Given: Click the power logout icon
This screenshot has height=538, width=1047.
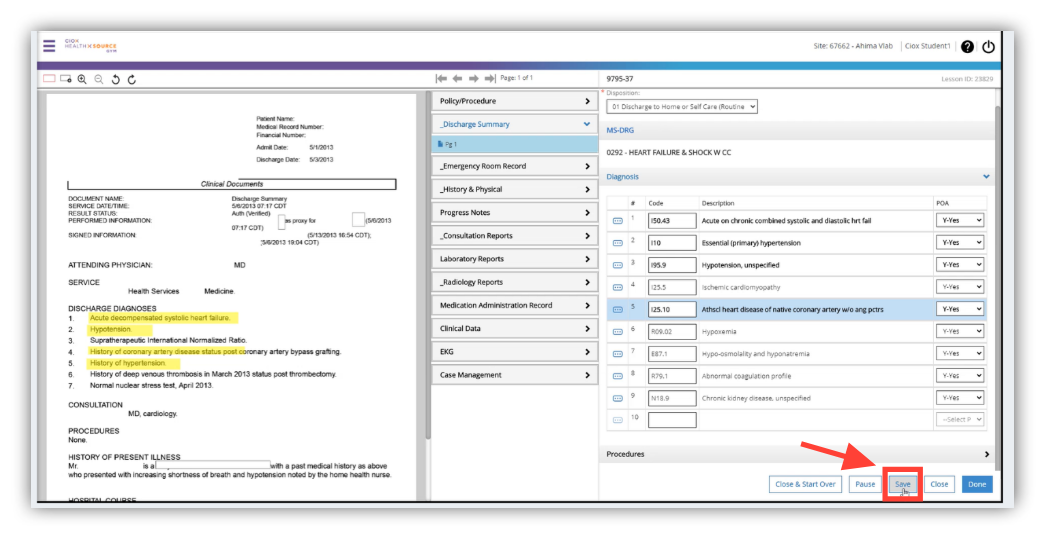Looking at the screenshot, I should [x=989, y=46].
